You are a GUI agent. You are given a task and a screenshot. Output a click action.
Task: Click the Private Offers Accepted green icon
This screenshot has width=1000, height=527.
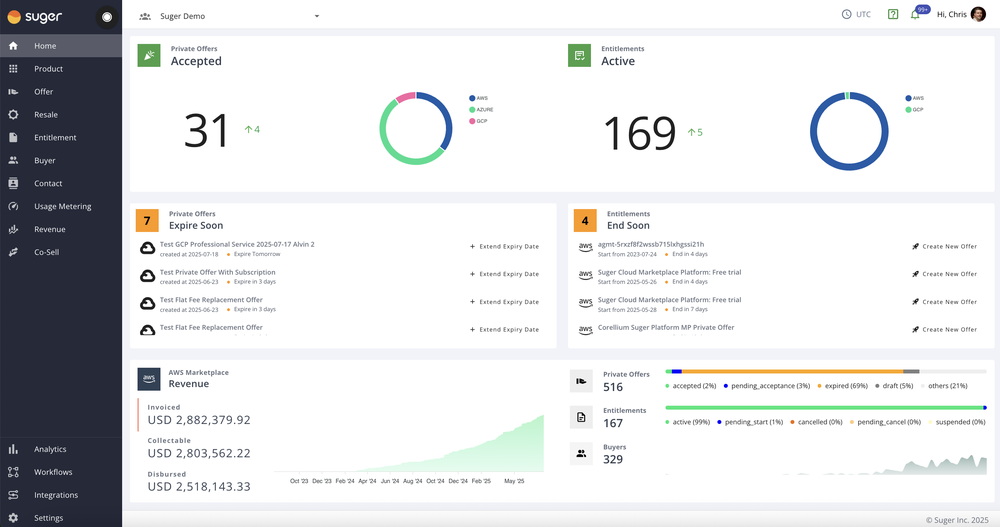[149, 56]
